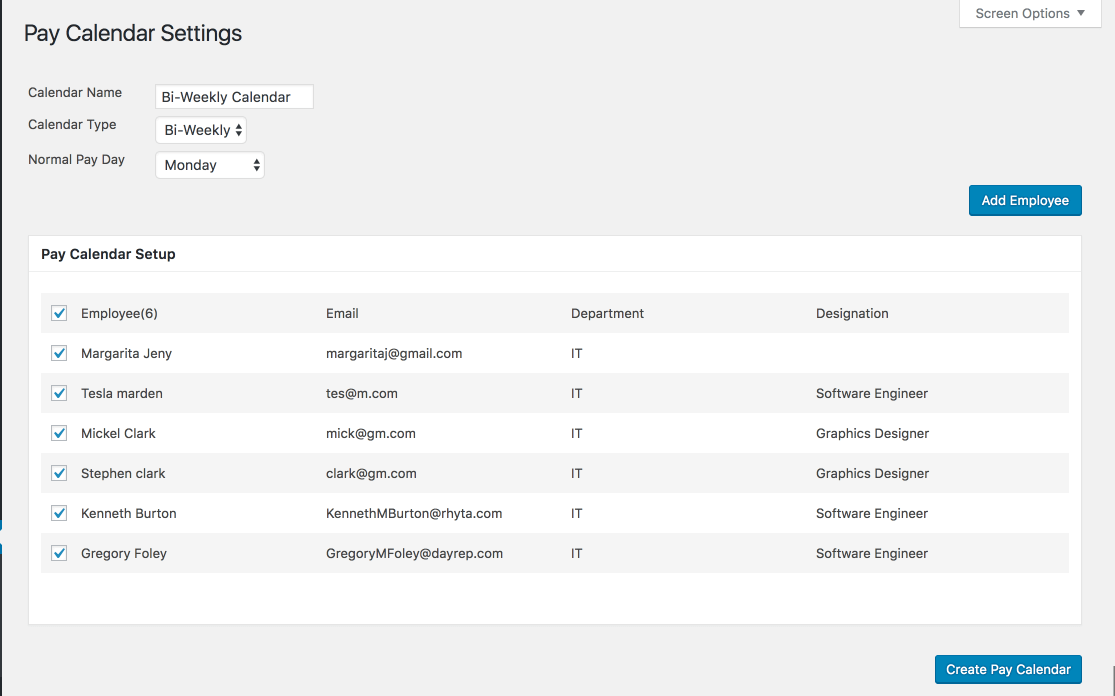1115x696 pixels.
Task: Uncheck the Margarita Jeny employee checkbox
Action: 59,353
